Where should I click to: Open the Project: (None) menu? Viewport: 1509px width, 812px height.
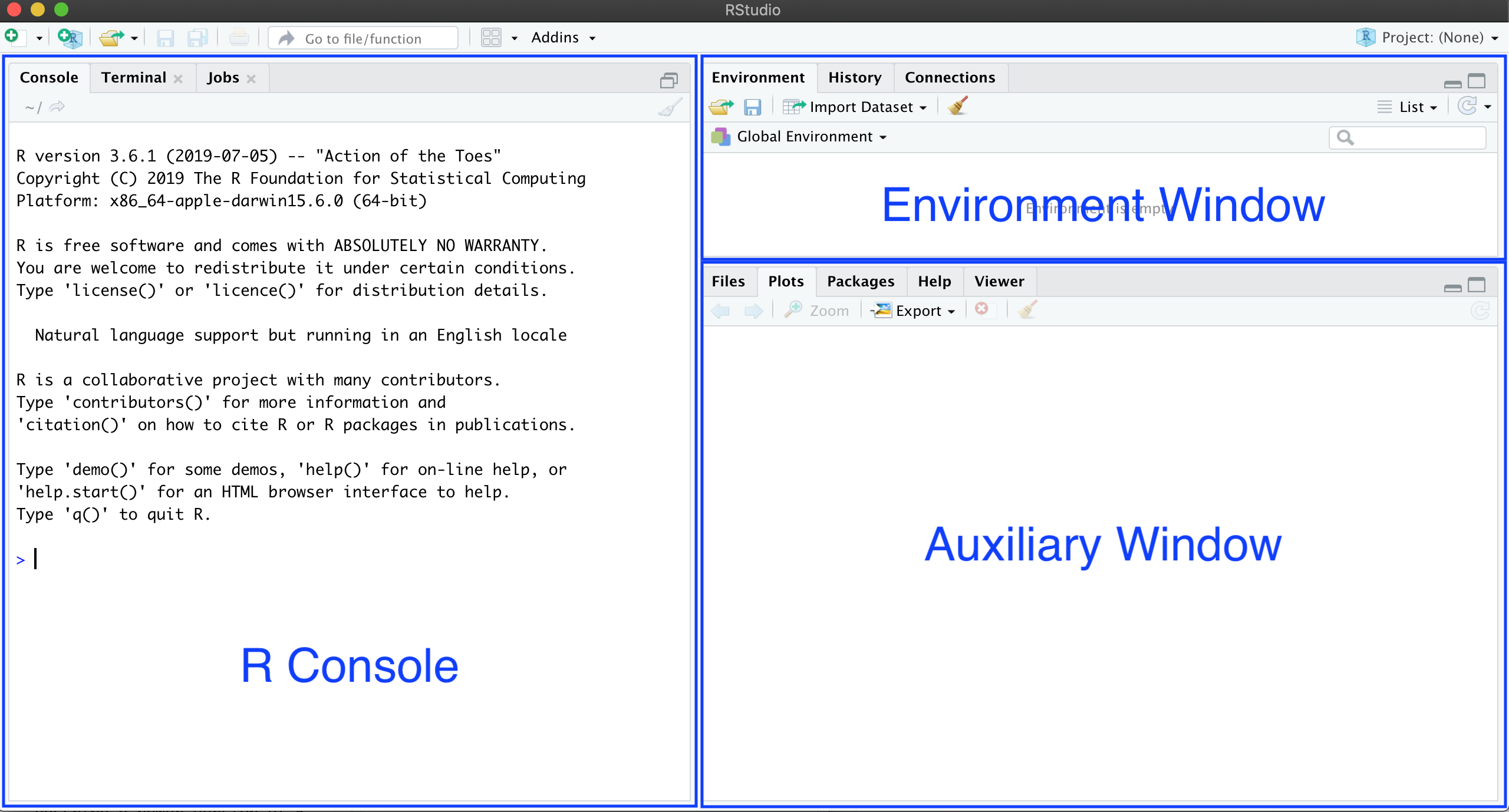click(1426, 38)
